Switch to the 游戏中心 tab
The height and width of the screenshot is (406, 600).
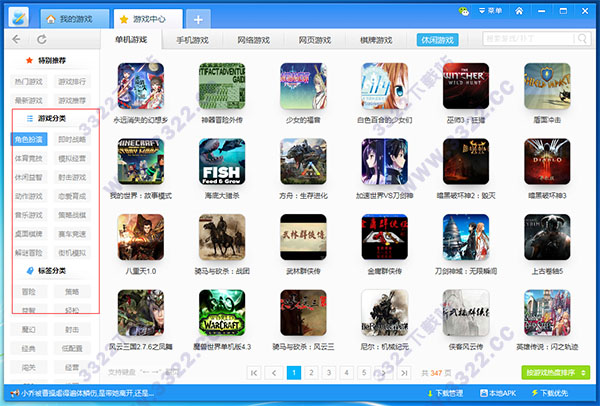pyautogui.click(x=148, y=19)
